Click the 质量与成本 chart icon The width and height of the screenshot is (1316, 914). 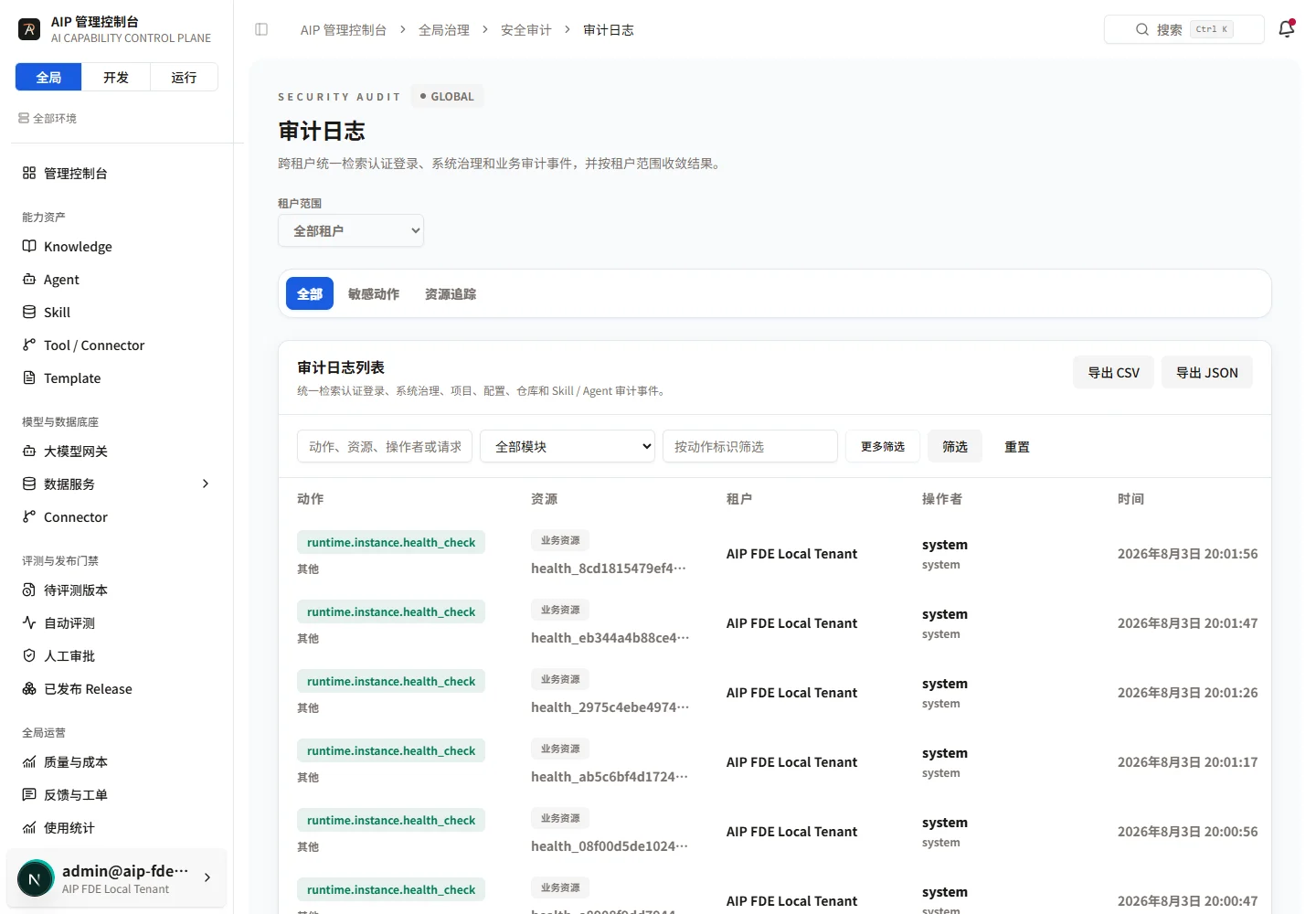tap(29, 761)
